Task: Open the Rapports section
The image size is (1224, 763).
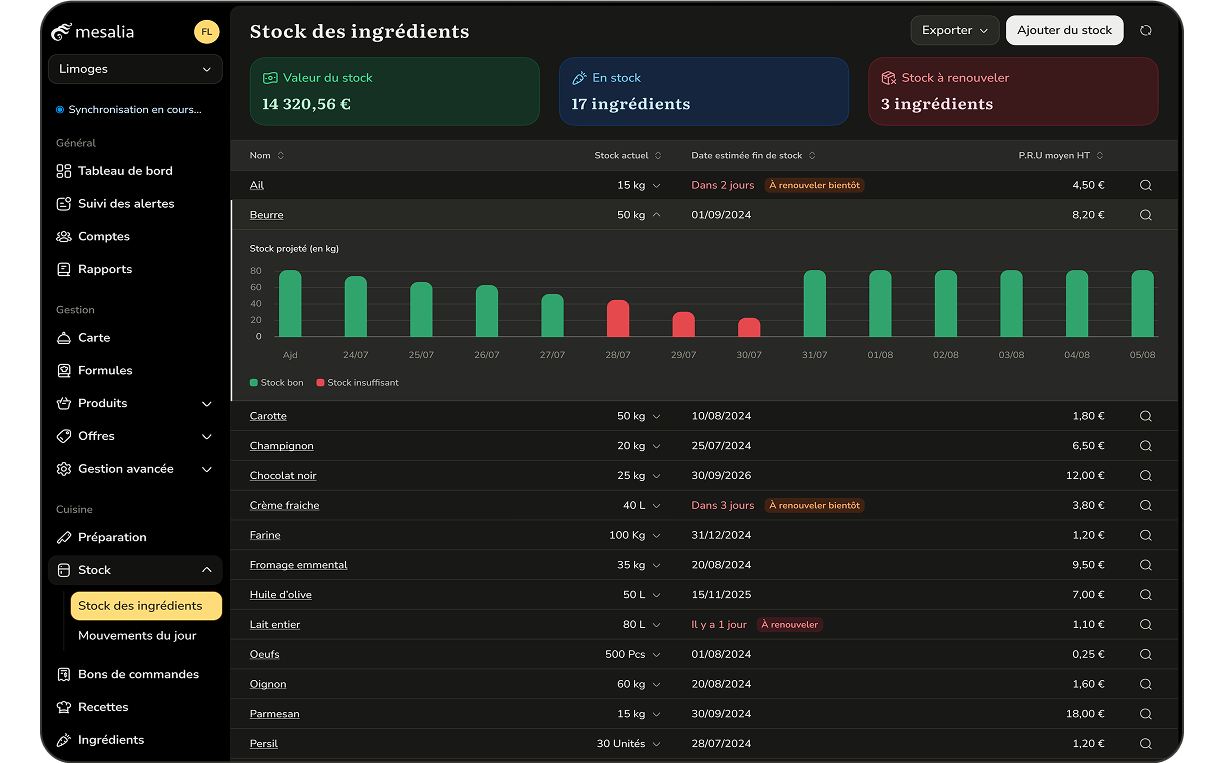Action: (x=103, y=268)
